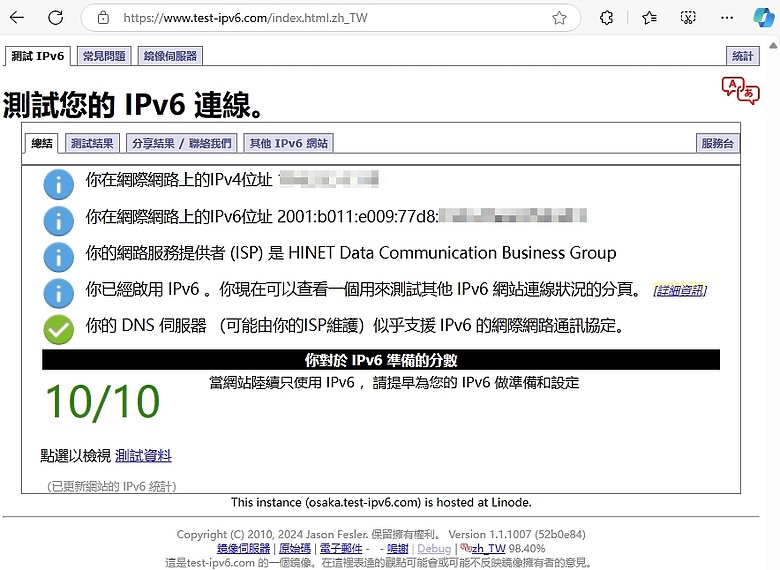Open the 統計 tab
Image resolution: width=780 pixels, height=570 pixels.
[743, 56]
